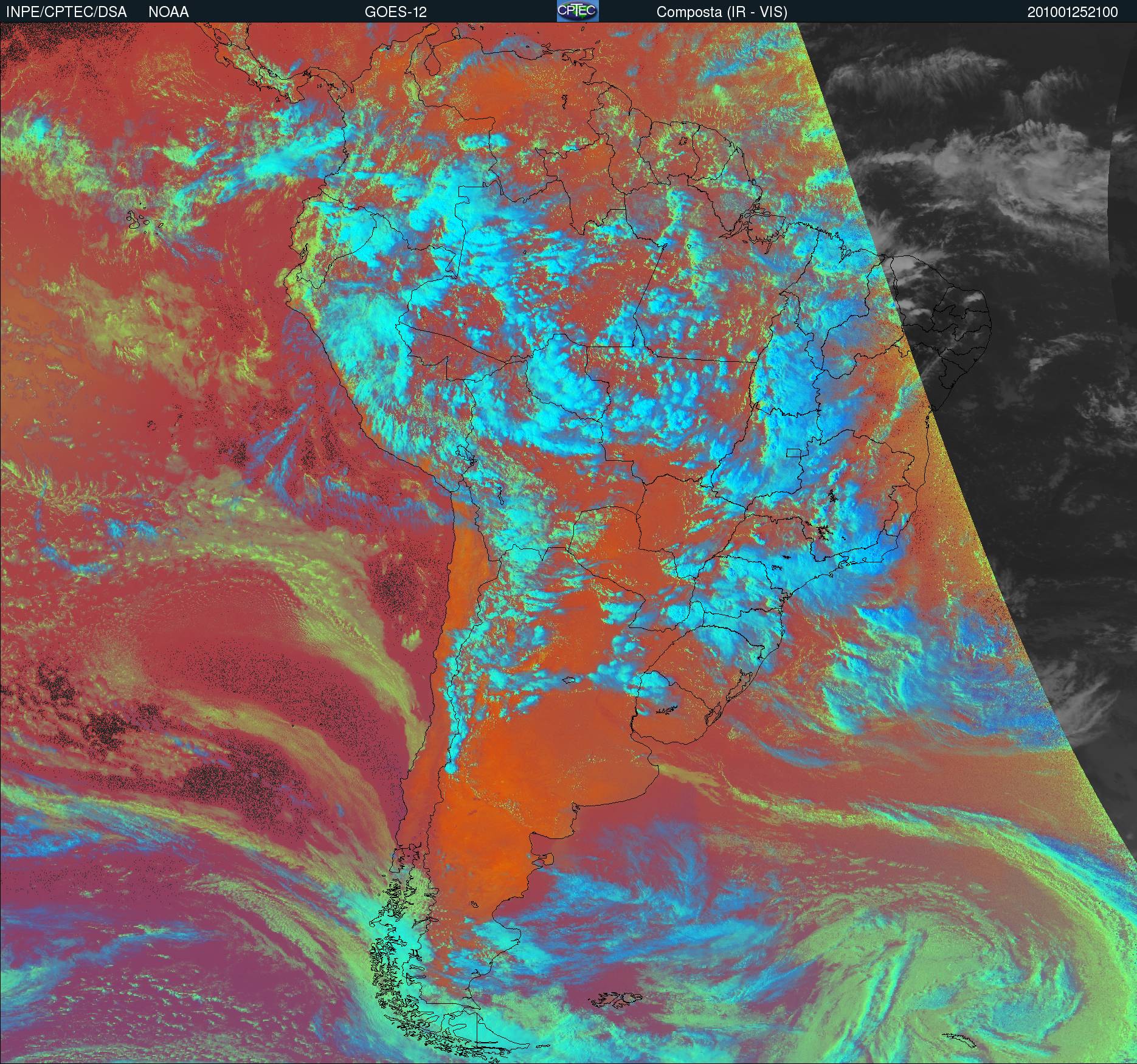This screenshot has height=1064, width=1137.
Task: Click the GOES-12 satellite label
Action: (x=395, y=12)
